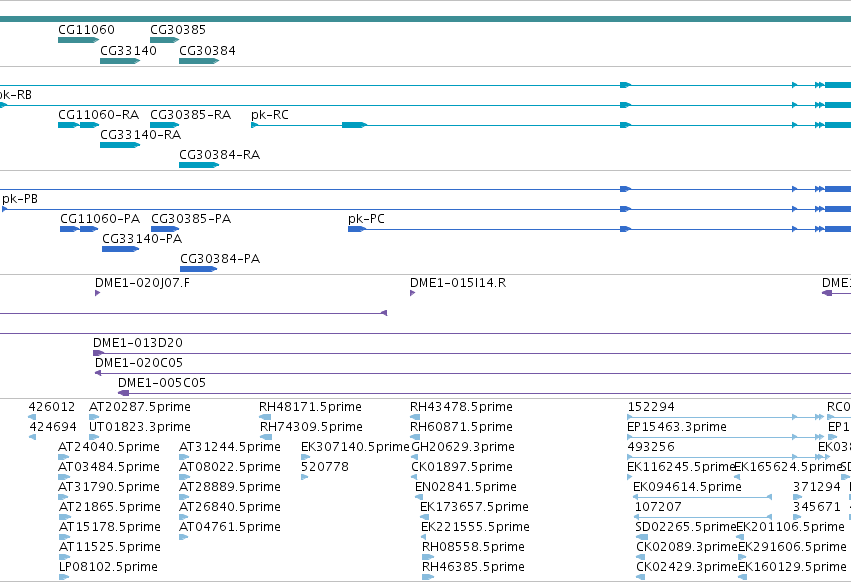Viewport: 851px width, 582px height.
Task: Open CK01897.5prime EST
Action: (415, 477)
